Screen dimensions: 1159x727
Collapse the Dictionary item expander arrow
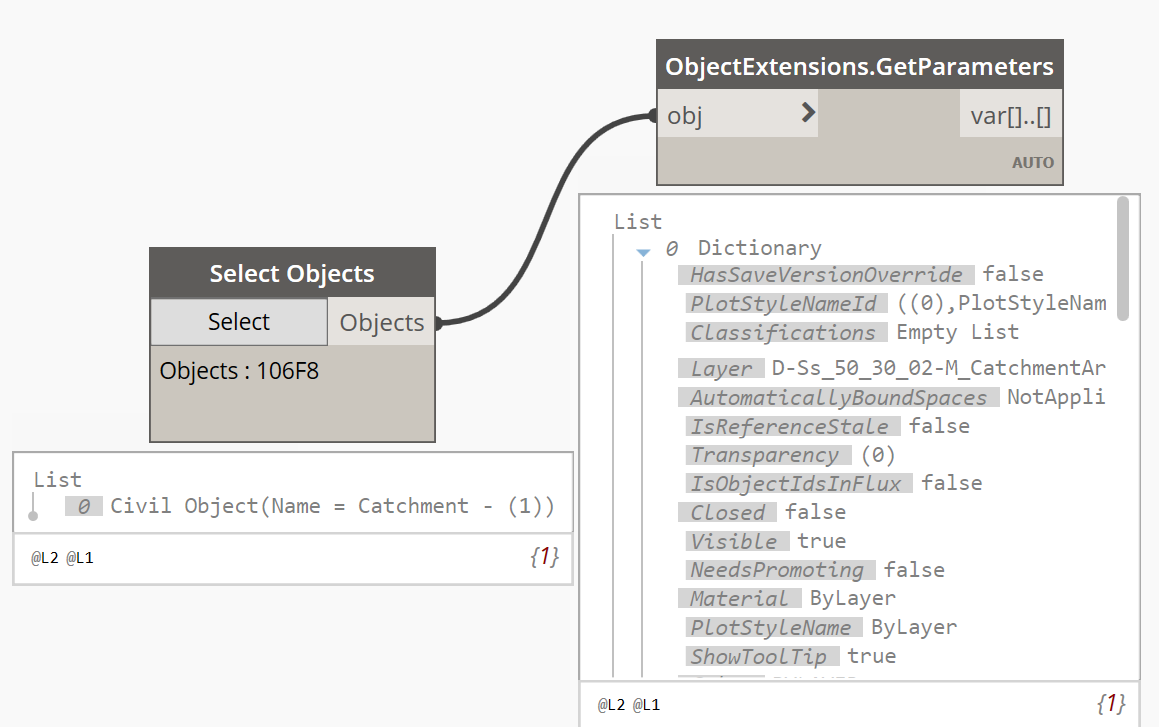tap(643, 252)
